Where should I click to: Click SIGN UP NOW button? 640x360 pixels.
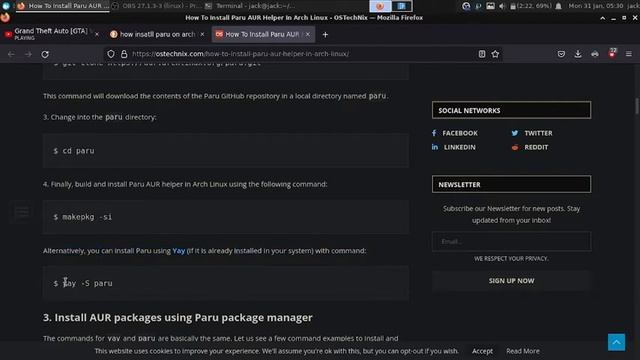(x=511, y=281)
